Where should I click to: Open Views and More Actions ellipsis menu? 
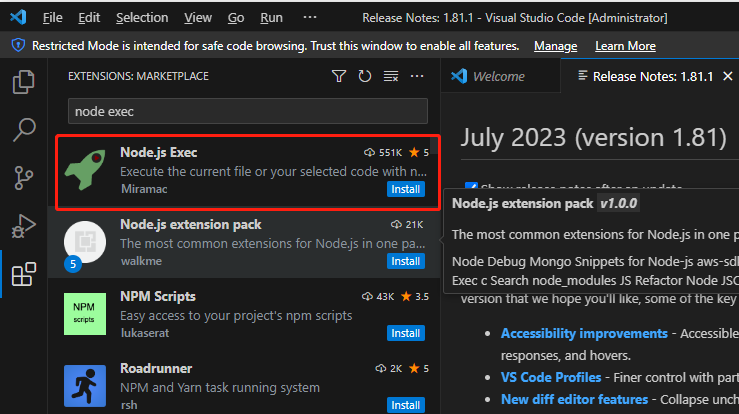[417, 76]
